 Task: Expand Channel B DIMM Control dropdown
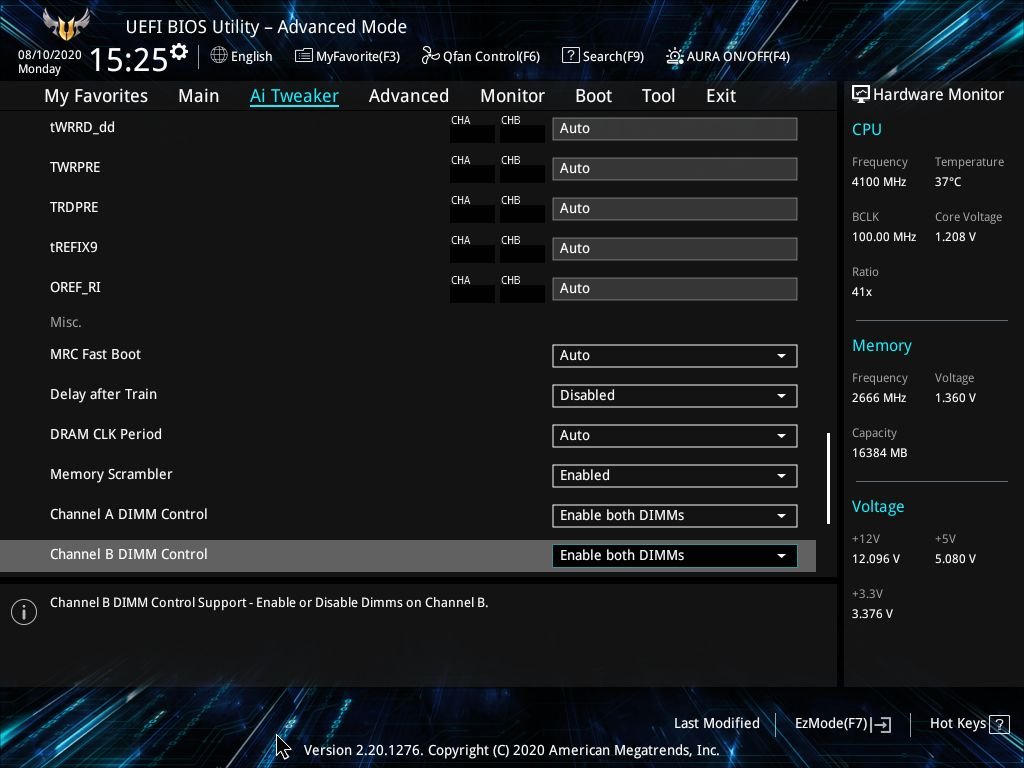pyautogui.click(x=675, y=555)
